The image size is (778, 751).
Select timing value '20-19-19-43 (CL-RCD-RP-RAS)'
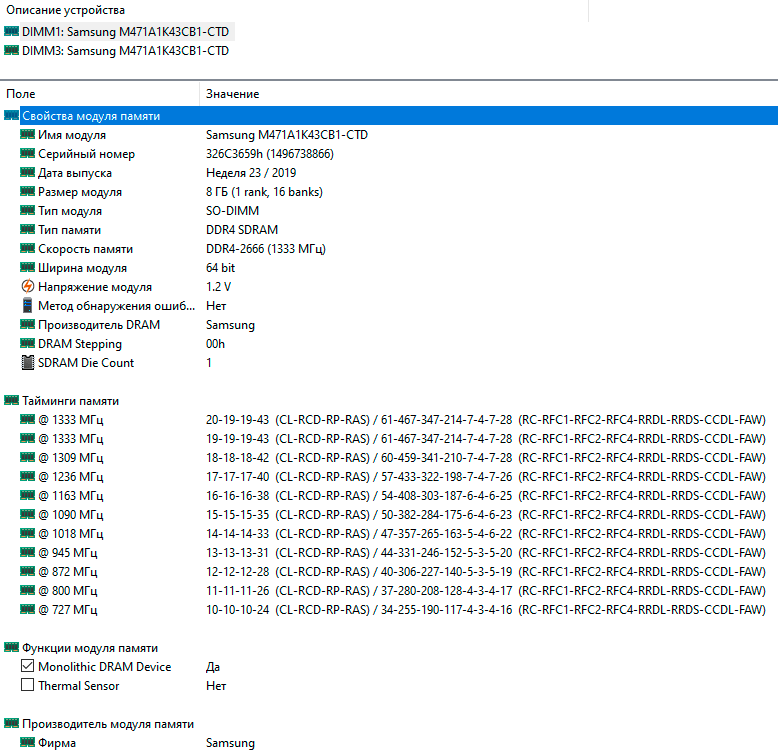(x=288, y=420)
